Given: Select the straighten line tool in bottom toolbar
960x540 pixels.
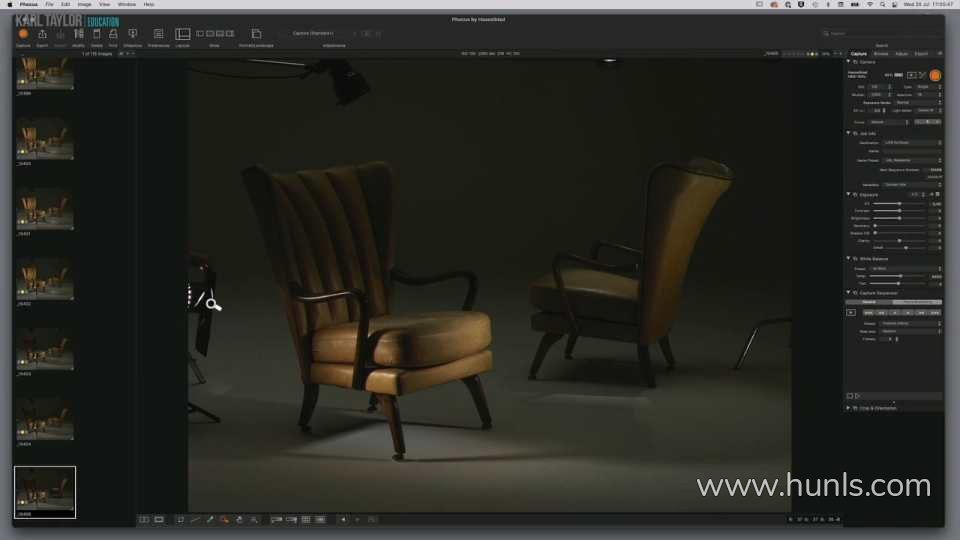Looking at the screenshot, I should point(195,519).
